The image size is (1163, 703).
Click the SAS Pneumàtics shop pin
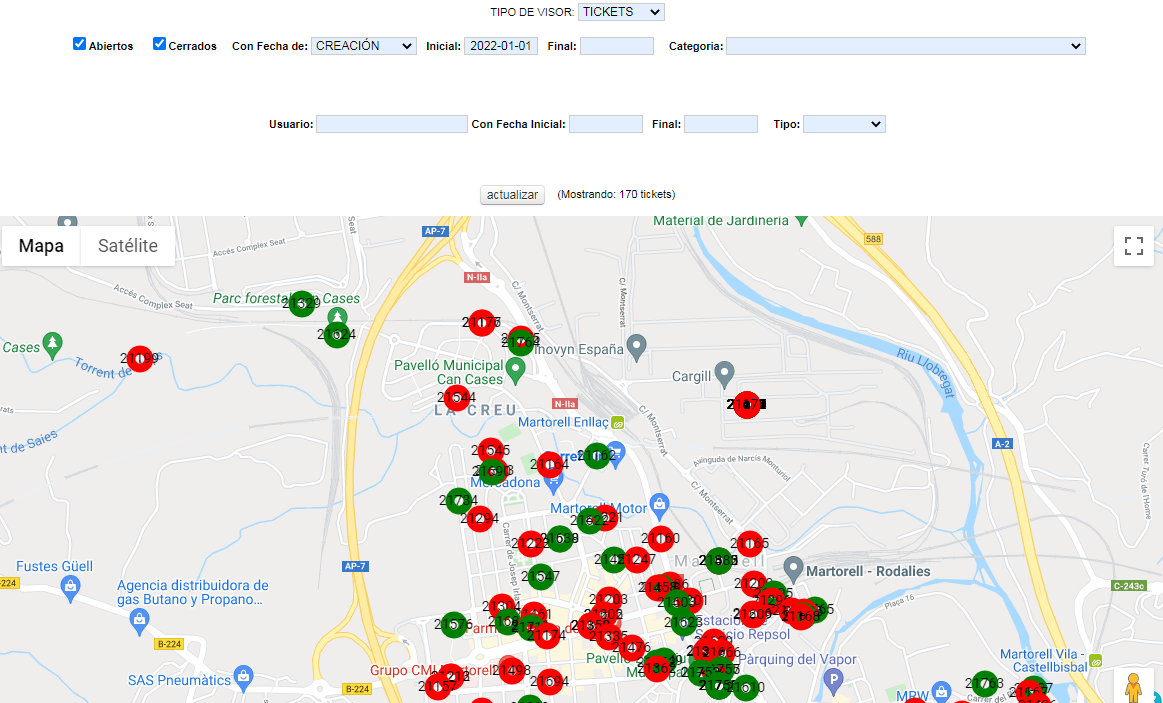coord(242,677)
